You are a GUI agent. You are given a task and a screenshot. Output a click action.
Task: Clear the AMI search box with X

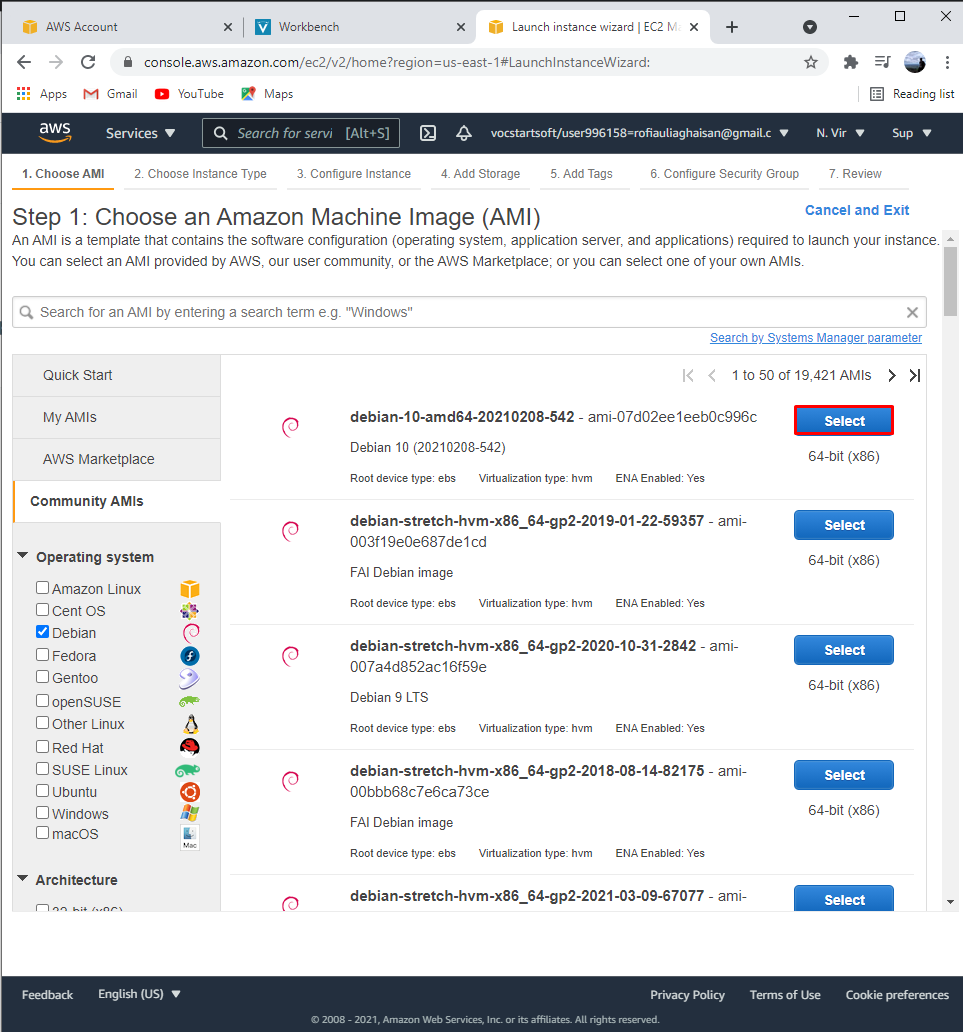(x=912, y=313)
